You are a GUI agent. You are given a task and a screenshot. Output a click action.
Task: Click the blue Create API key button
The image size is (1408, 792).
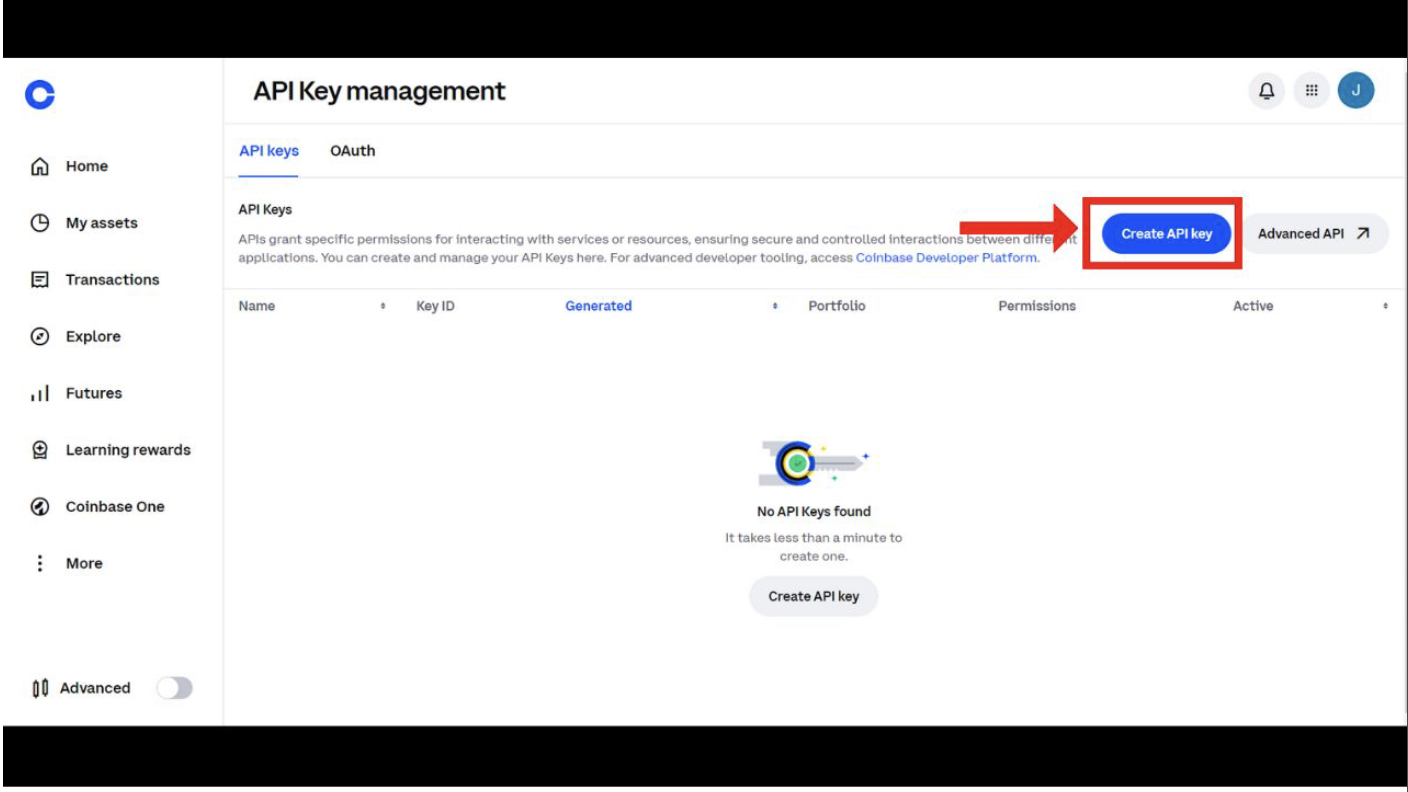1166,233
